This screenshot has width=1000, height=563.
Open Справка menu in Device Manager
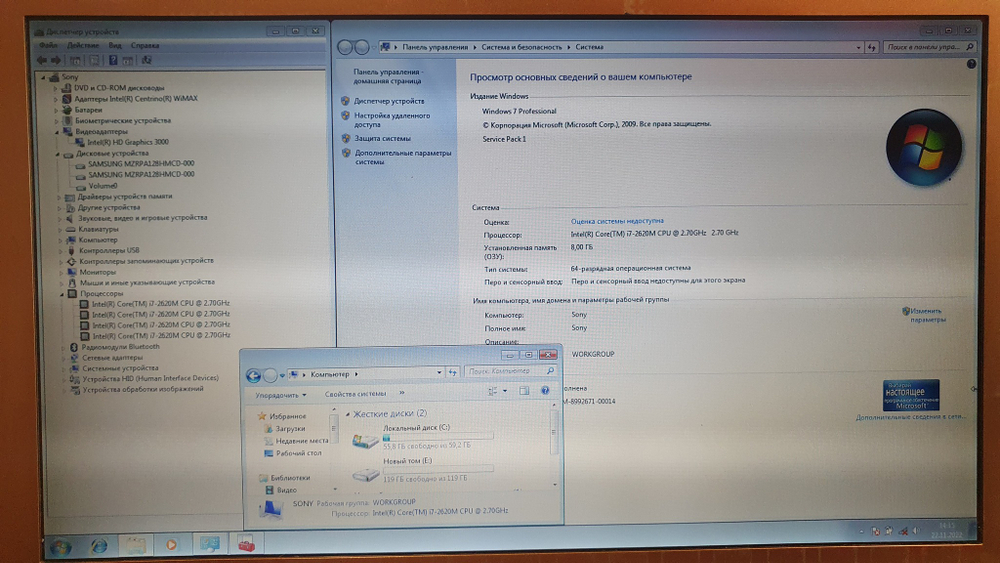pyautogui.click(x=145, y=46)
